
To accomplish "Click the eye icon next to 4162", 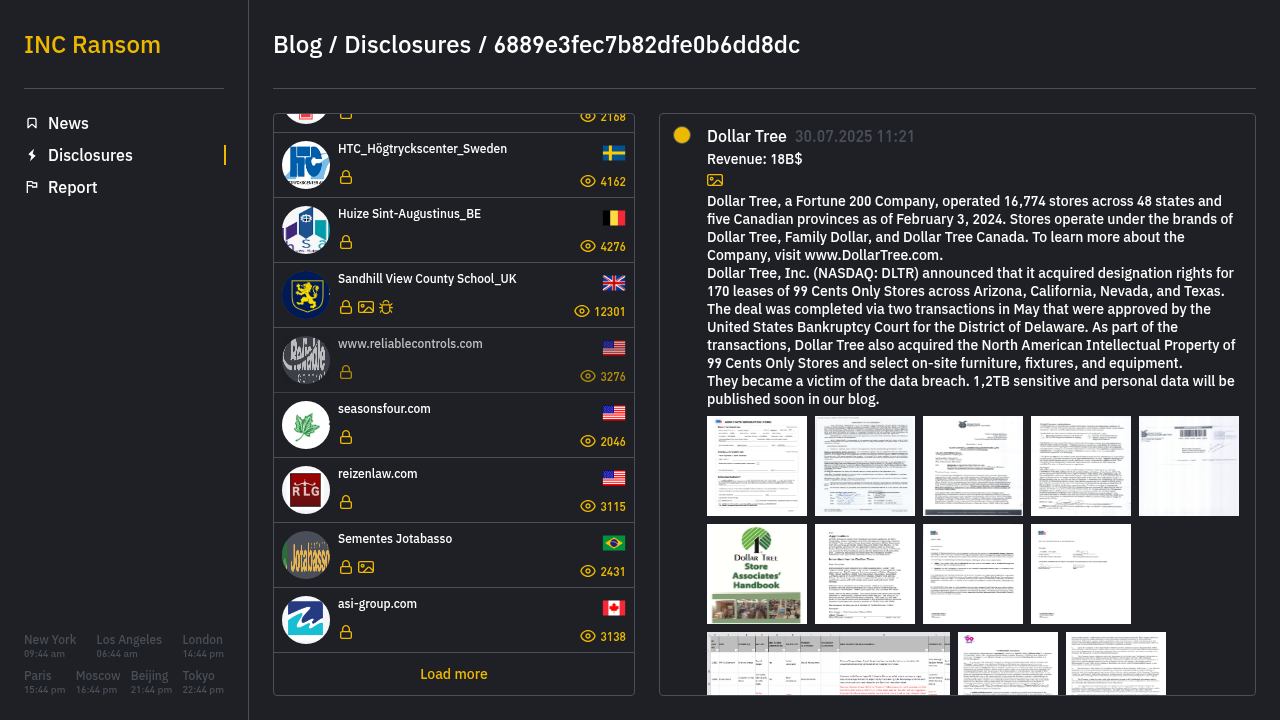I will coord(588,181).
